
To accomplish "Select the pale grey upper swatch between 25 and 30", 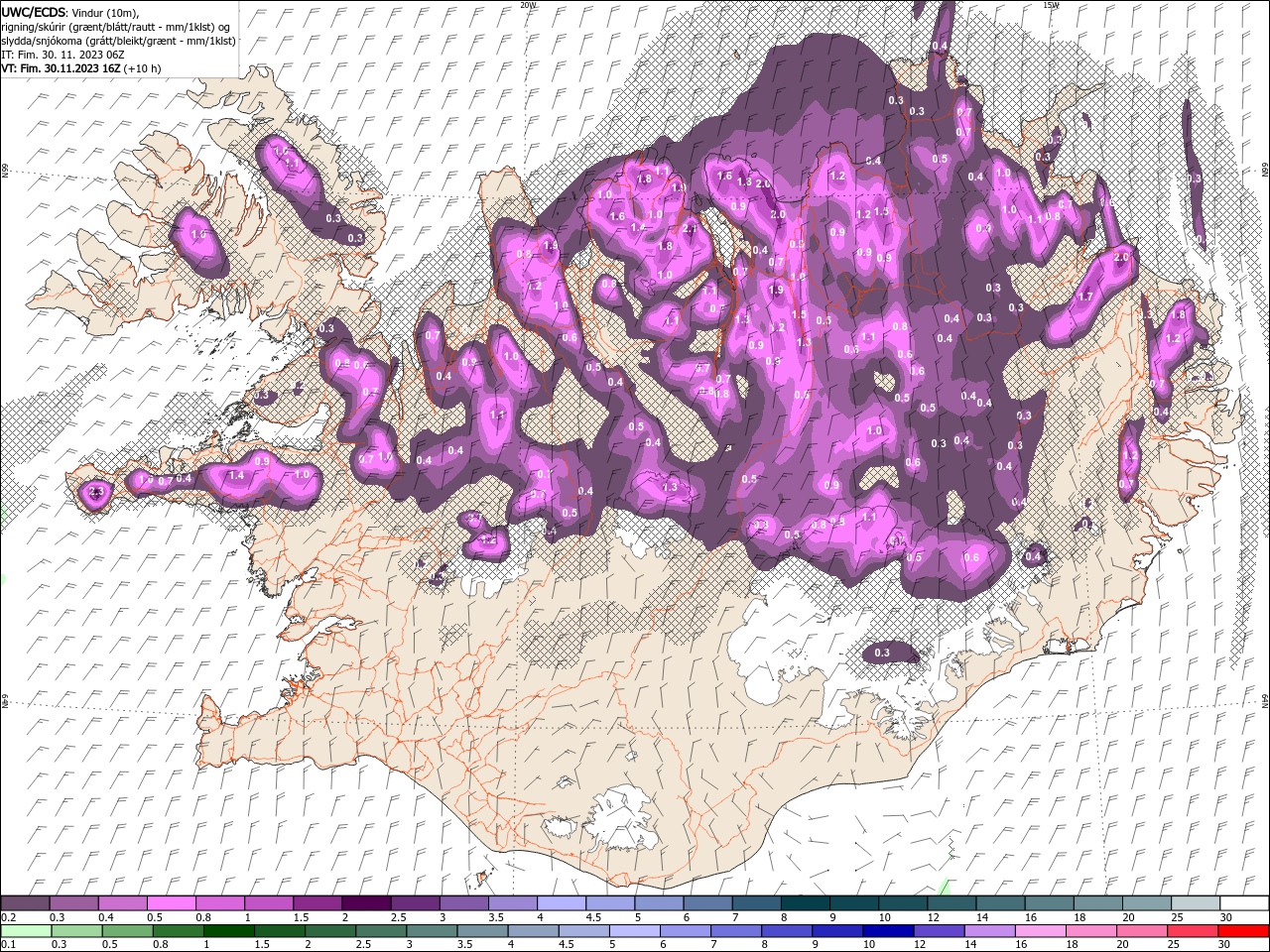I will click(1195, 903).
